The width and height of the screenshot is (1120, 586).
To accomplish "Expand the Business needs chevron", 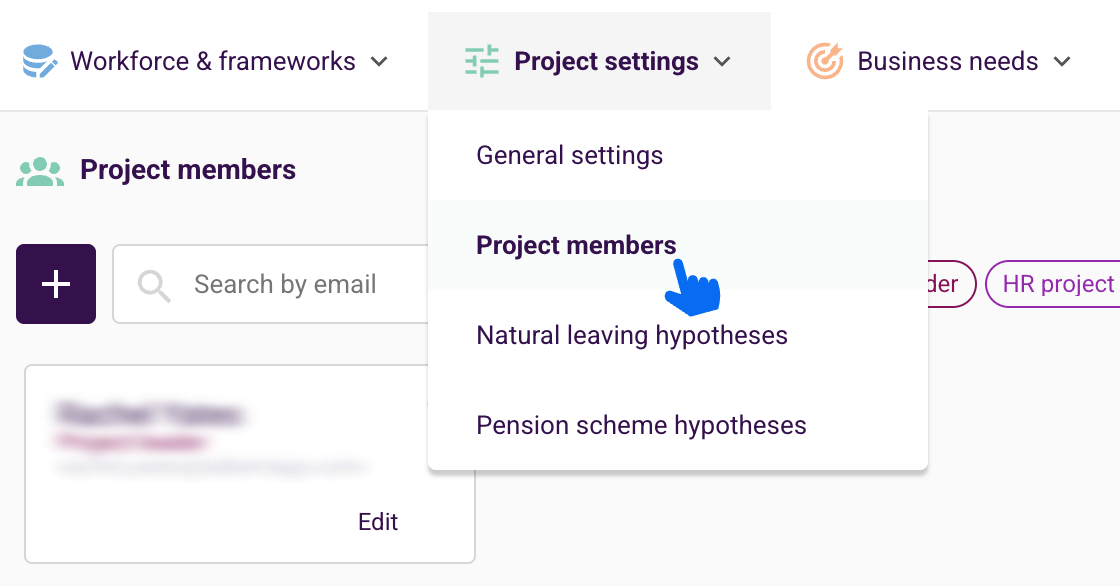I will point(1062,62).
